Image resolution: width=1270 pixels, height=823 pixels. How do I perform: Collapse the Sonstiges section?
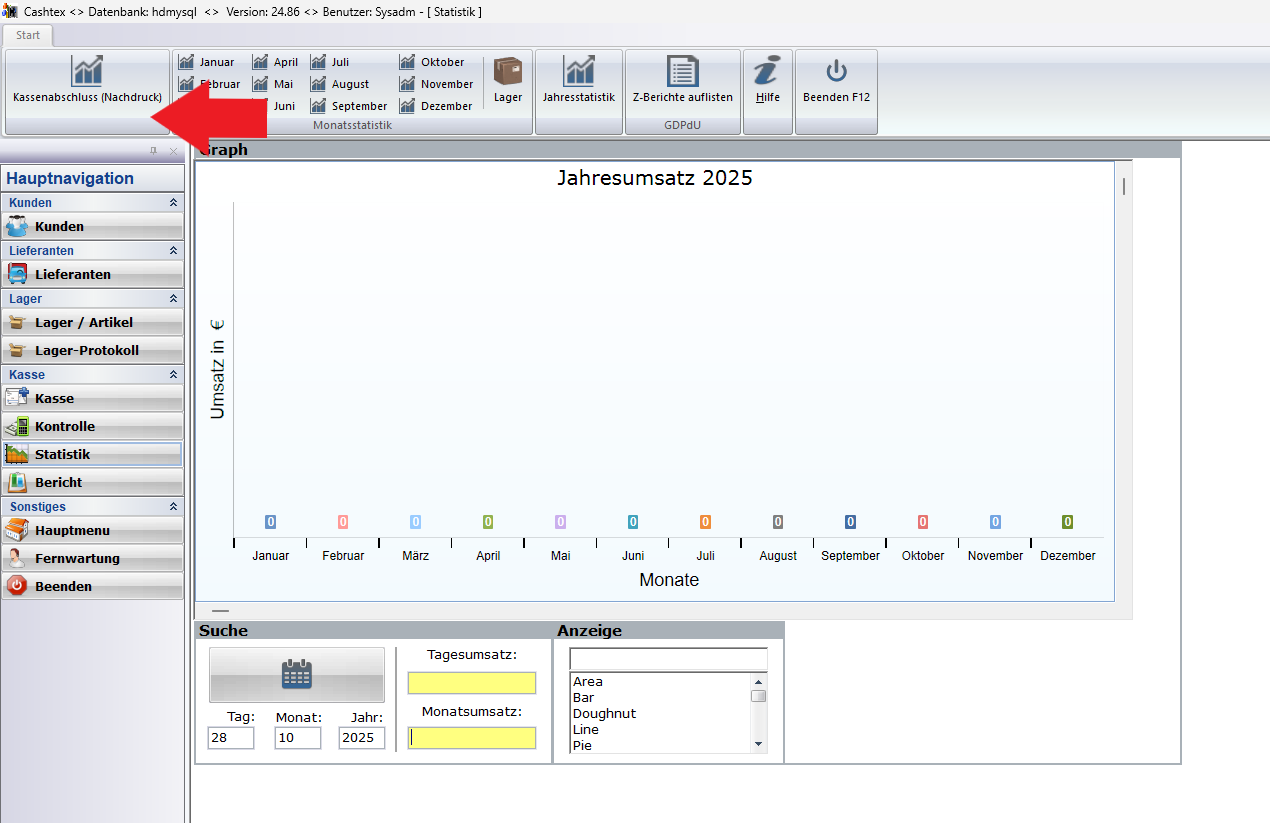coord(173,507)
